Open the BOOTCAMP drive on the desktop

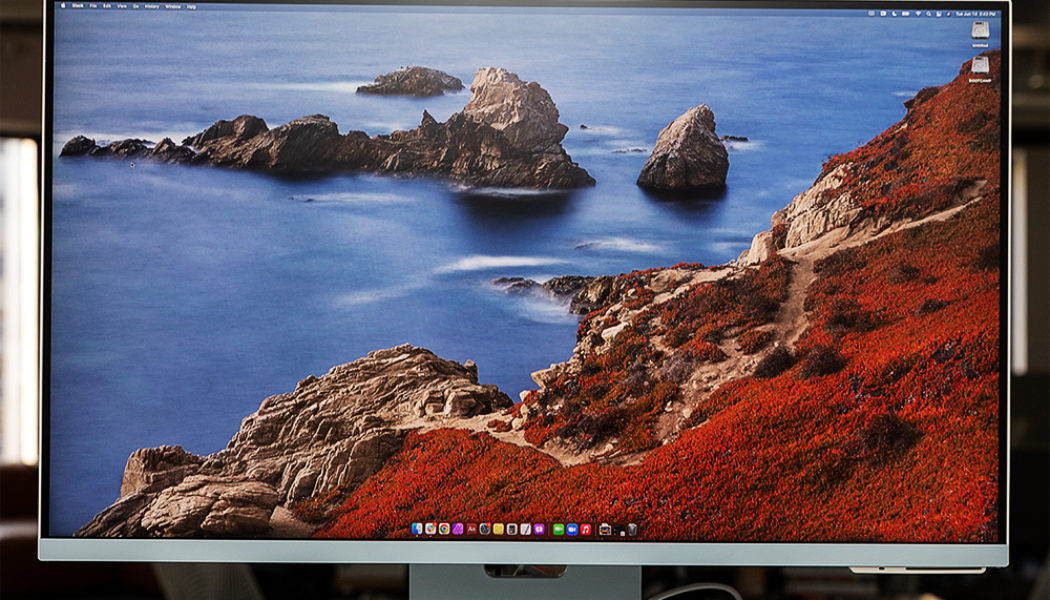pos(980,66)
